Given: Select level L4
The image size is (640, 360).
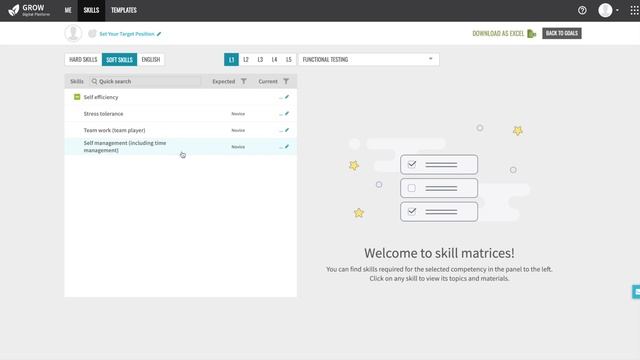Looking at the screenshot, I should coord(274,60).
